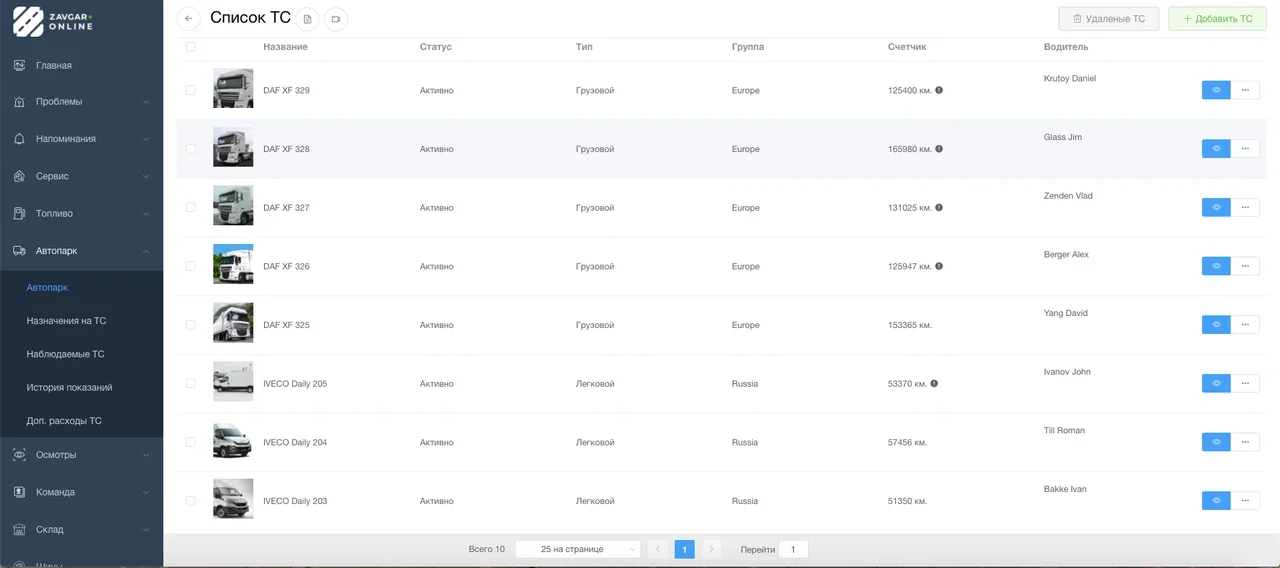Viewport: 1280px width, 568px height.
Task: Open the document icon beside Список ТС
Action: coord(308,19)
